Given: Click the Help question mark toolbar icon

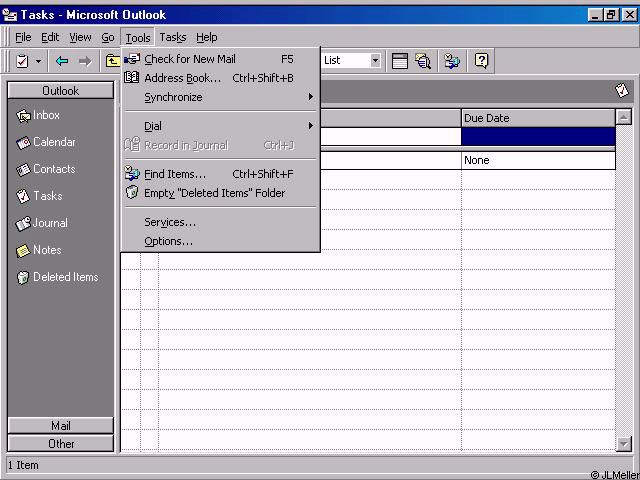Looking at the screenshot, I should pos(482,61).
